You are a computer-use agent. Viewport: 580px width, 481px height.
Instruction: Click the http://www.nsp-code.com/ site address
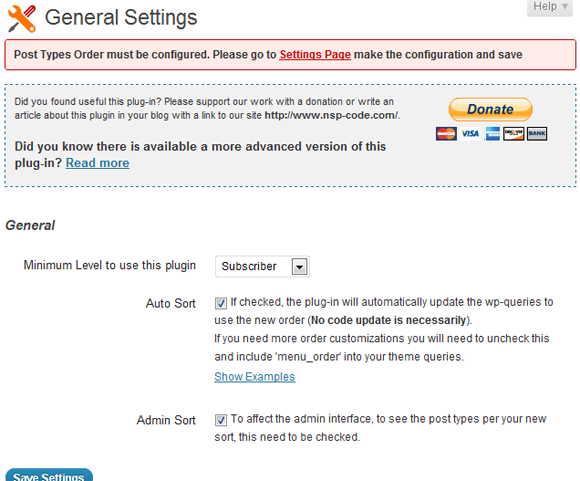(x=331, y=115)
